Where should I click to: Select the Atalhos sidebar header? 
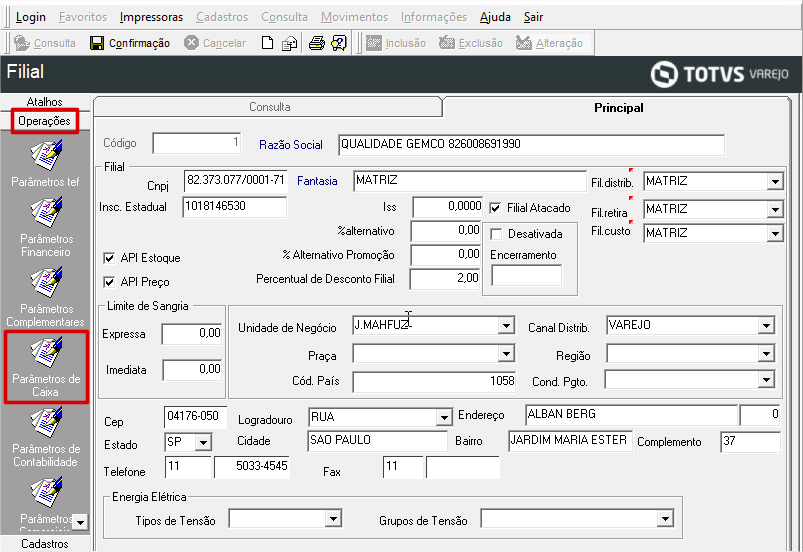coord(45,101)
